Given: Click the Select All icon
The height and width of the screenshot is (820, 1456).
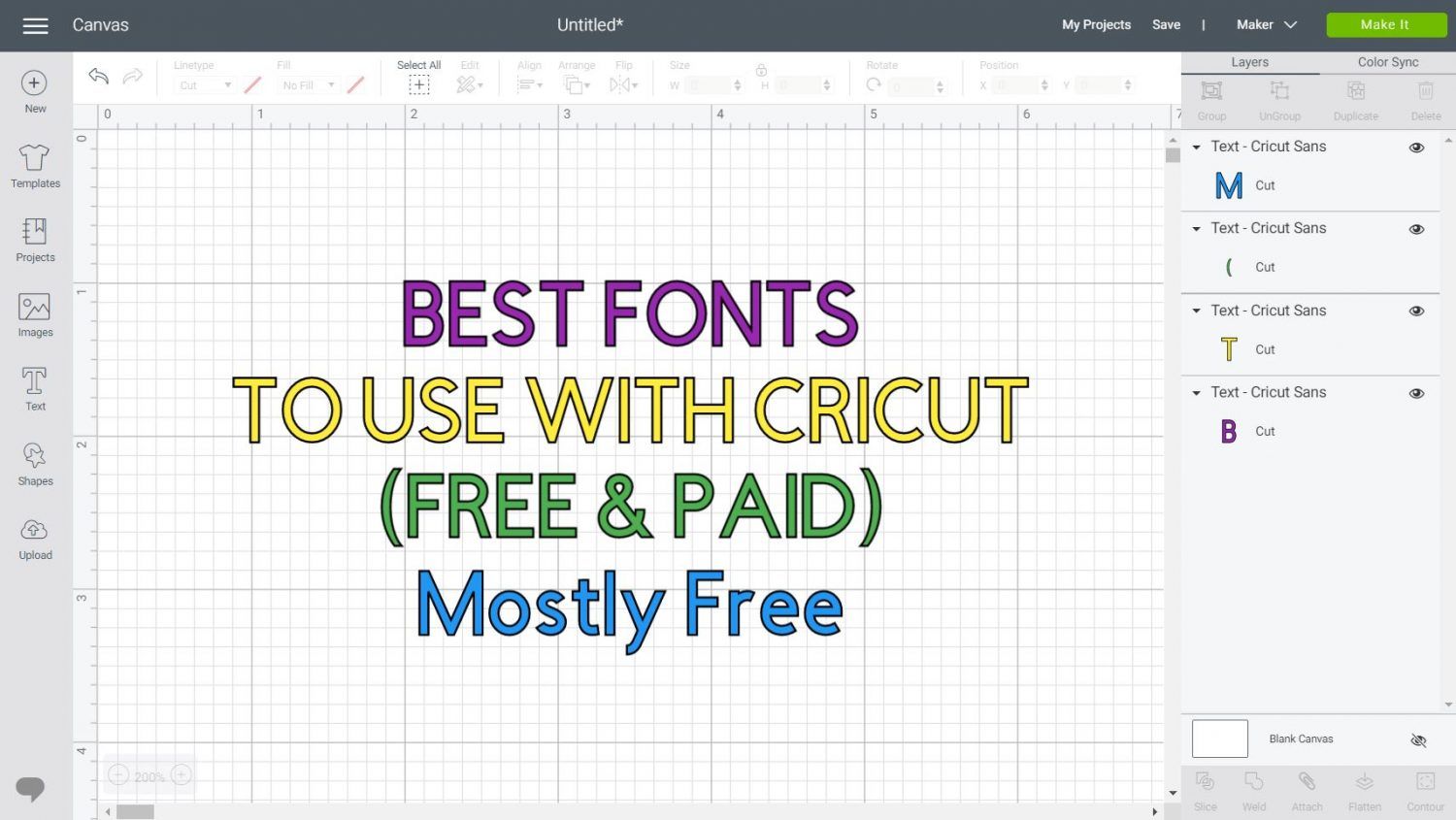Looking at the screenshot, I should tap(418, 85).
